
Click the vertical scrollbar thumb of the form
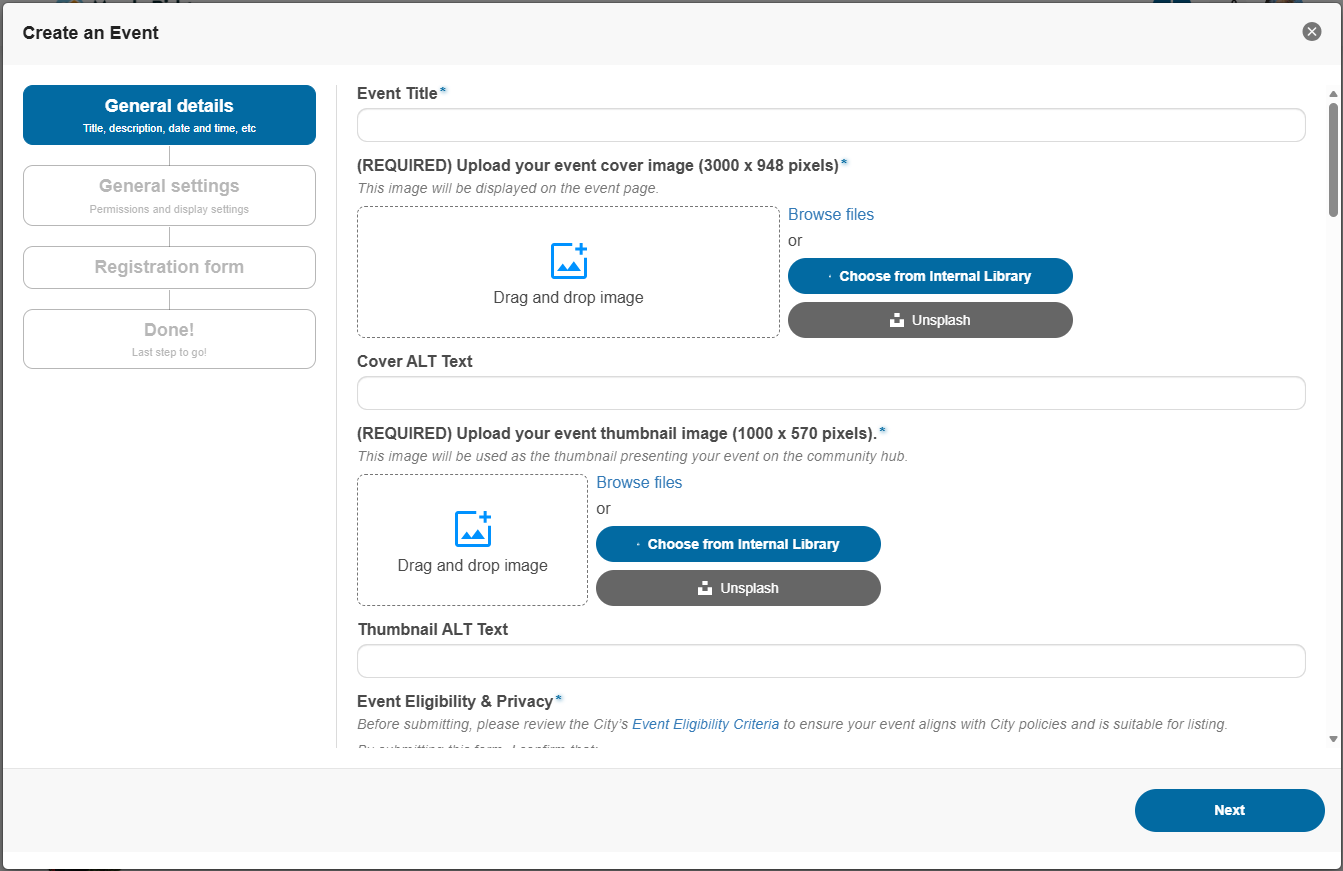click(1333, 159)
